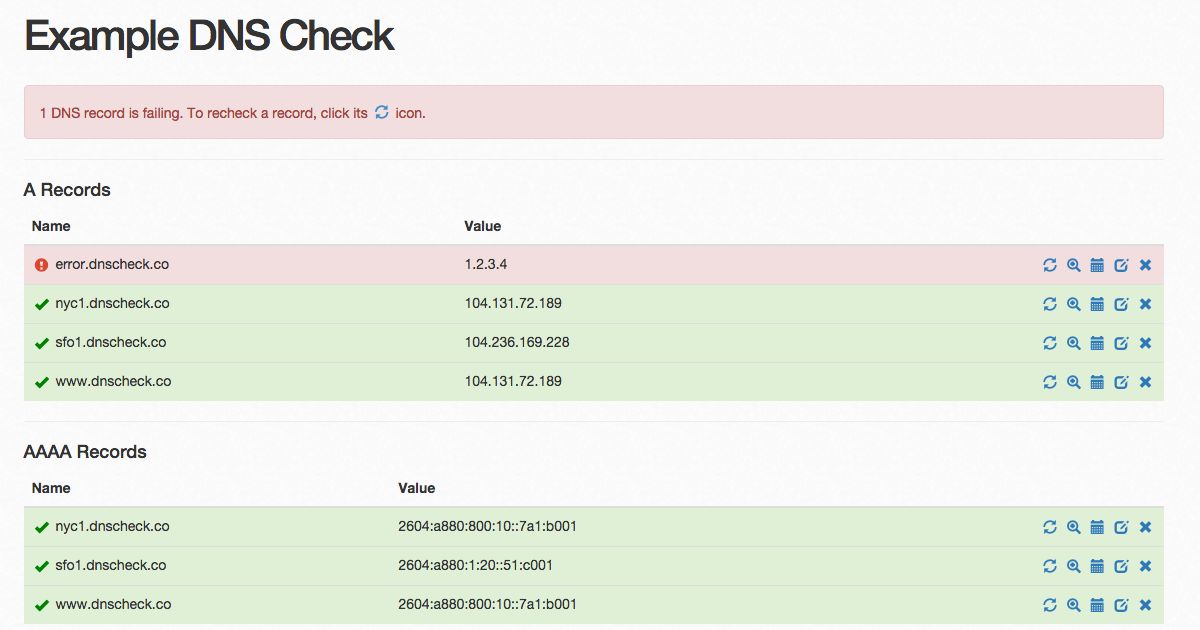Inspect the www.dnscheck.co A record with magnifier
This screenshot has width=1200, height=630.
click(1074, 382)
